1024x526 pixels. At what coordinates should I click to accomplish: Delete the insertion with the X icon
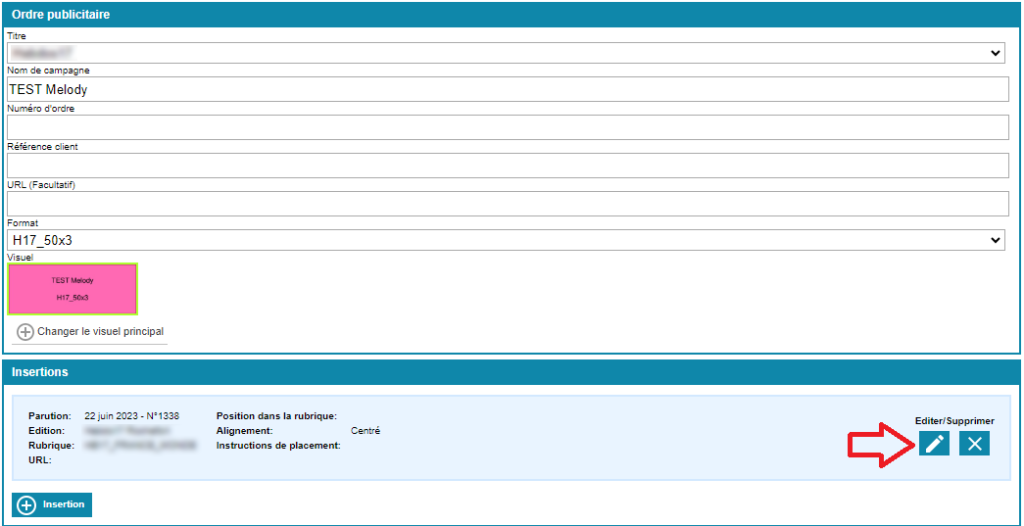point(974,444)
